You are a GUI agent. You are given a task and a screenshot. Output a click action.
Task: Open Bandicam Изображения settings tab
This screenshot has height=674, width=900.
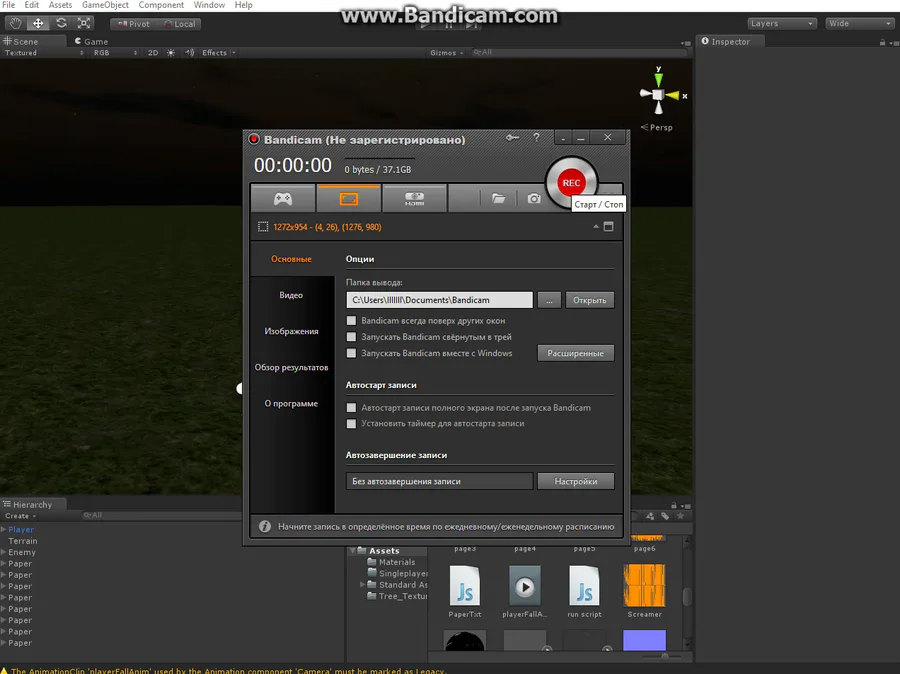click(x=291, y=331)
